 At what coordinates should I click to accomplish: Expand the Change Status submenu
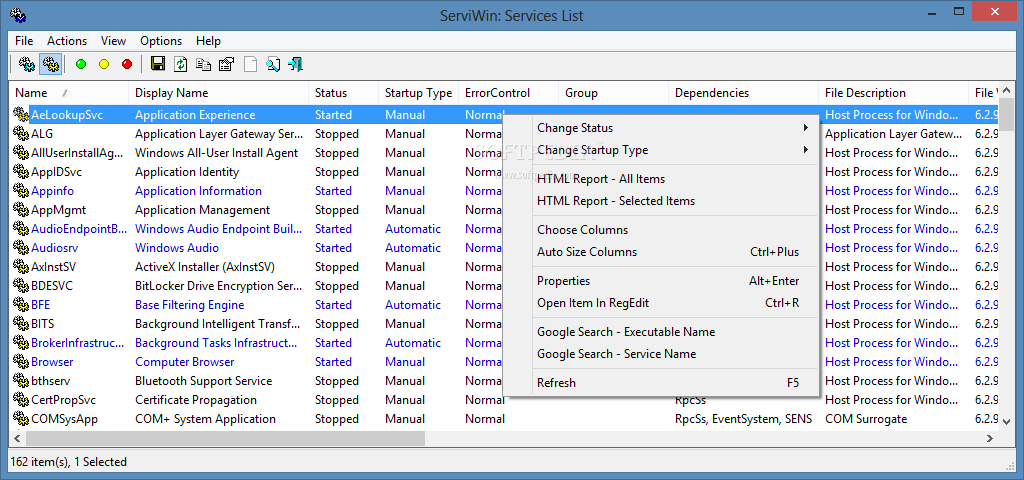click(661, 128)
